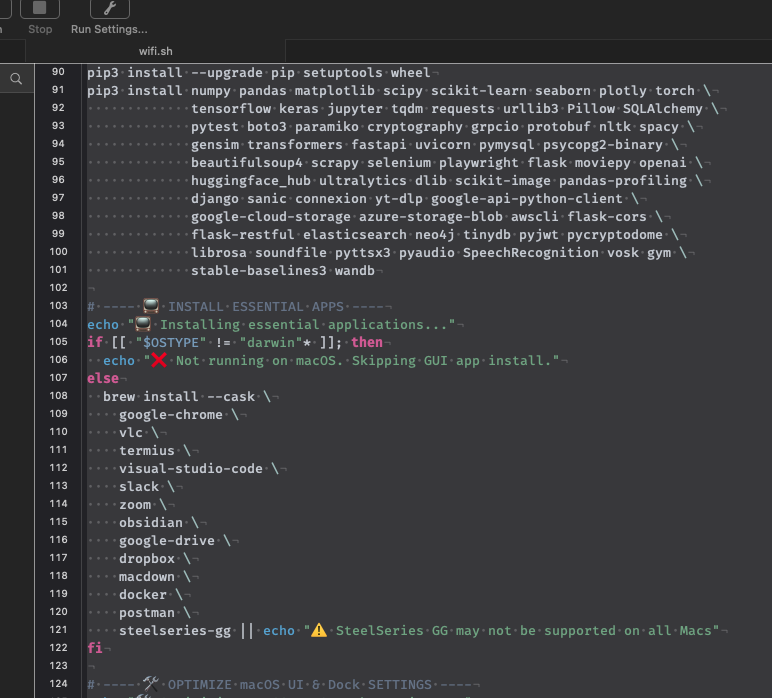772x698 pixels.
Task: Click on 'psycopg2-binary' on line 94
Action: pos(603,145)
